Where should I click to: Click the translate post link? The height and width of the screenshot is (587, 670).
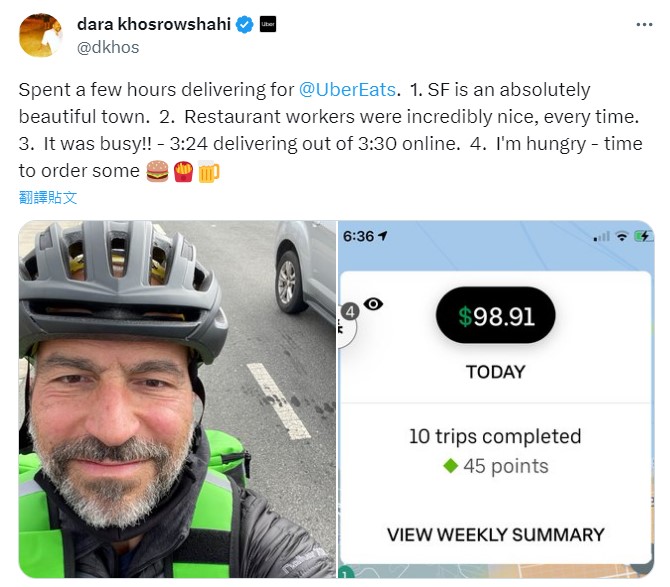coord(48,197)
